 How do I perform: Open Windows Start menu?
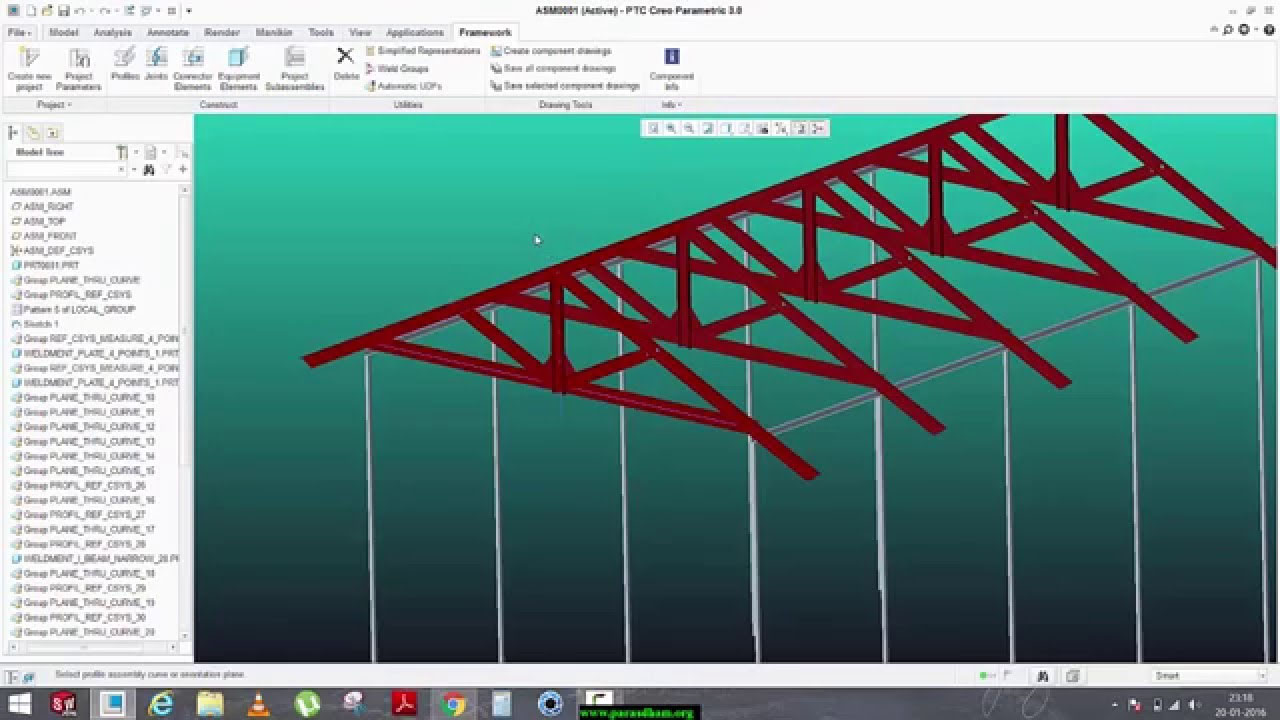click(x=19, y=704)
